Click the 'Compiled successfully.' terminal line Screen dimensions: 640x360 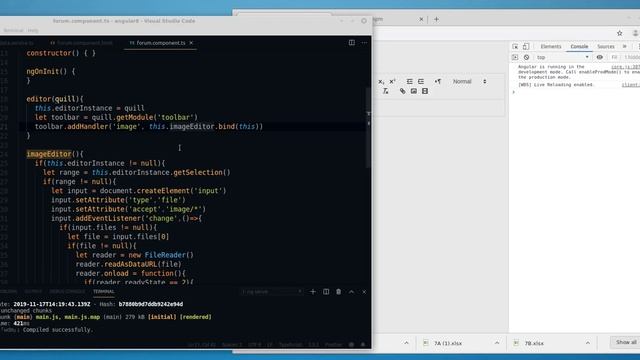coord(58,330)
